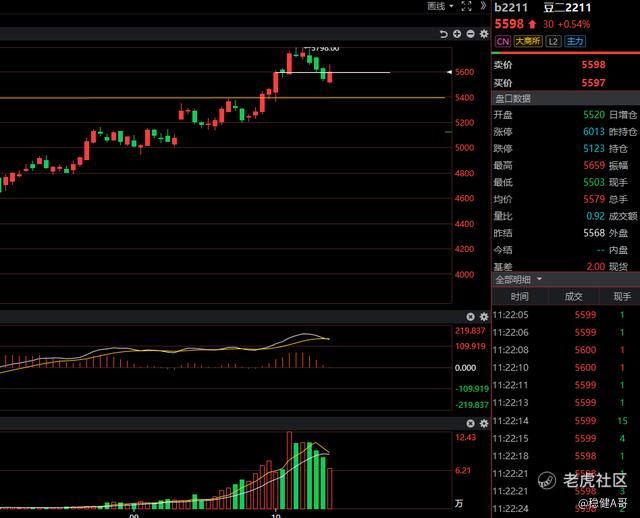Click the L2 level badge
This screenshot has width=640, height=518.
[553, 41]
